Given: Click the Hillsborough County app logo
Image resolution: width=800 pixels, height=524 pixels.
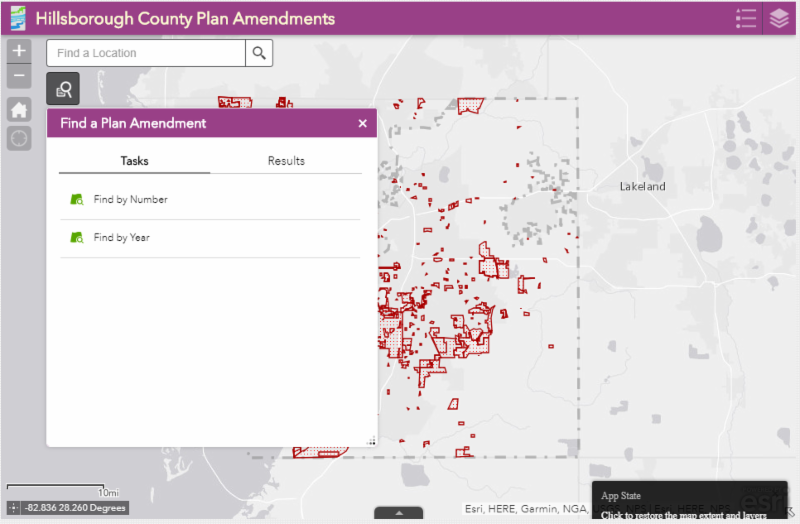Looking at the screenshot, I should click(x=17, y=18).
